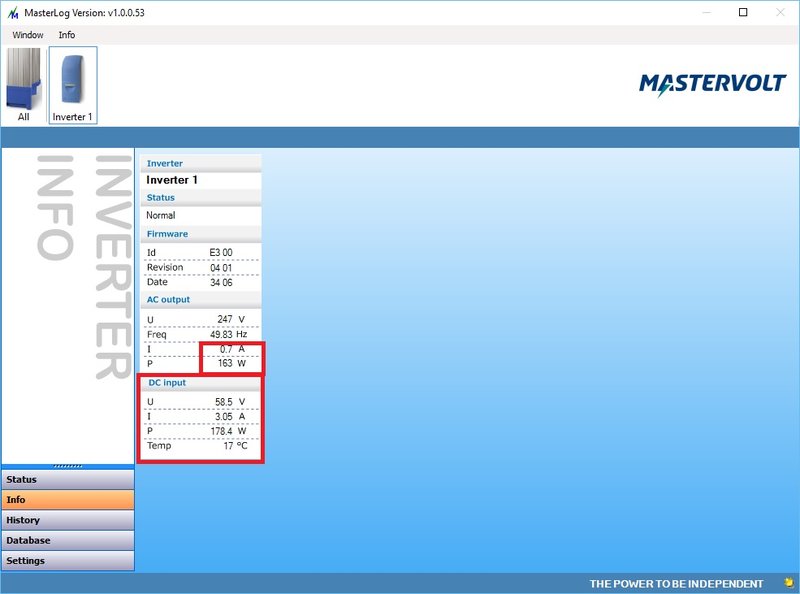Open the History tab
The width and height of the screenshot is (800, 594).
point(68,520)
